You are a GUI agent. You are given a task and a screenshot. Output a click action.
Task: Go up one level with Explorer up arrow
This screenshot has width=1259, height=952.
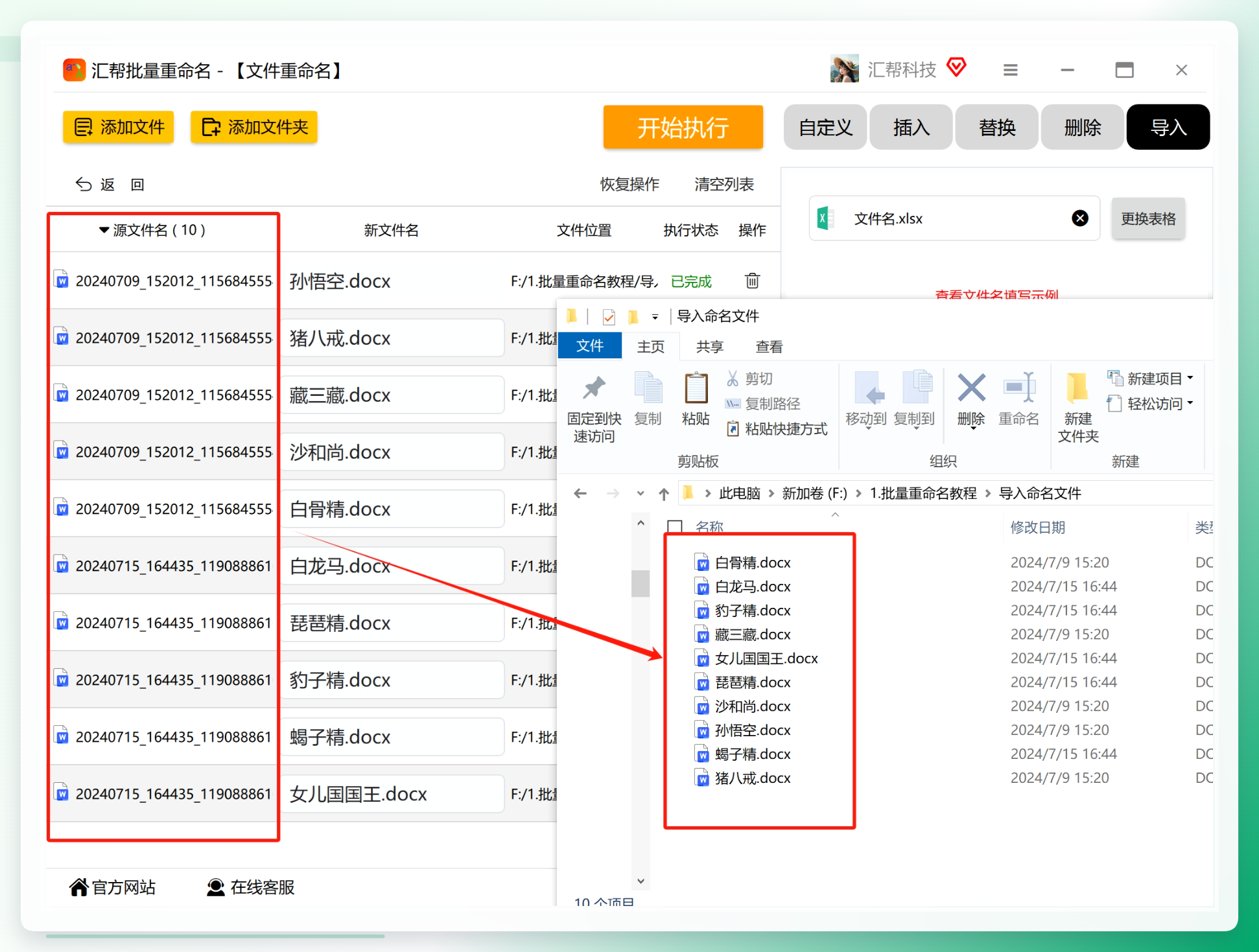coord(664,494)
